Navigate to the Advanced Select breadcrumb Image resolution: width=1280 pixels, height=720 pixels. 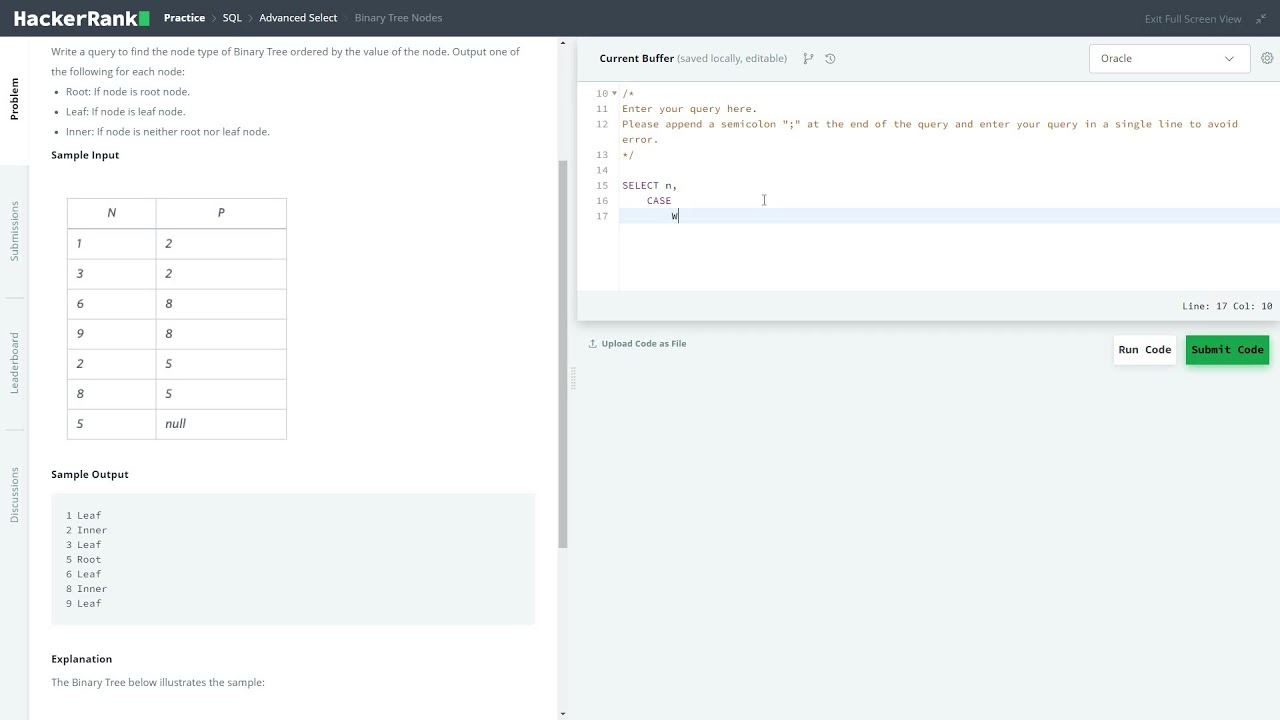[x=298, y=18]
